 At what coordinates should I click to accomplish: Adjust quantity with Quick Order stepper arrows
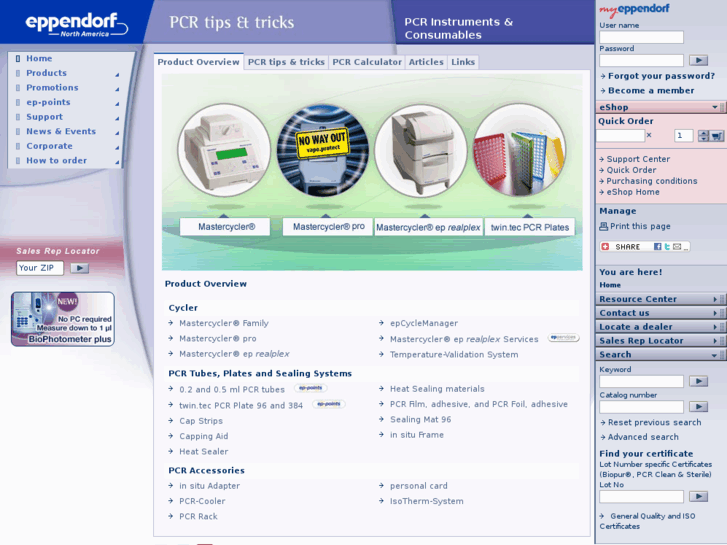[703, 136]
